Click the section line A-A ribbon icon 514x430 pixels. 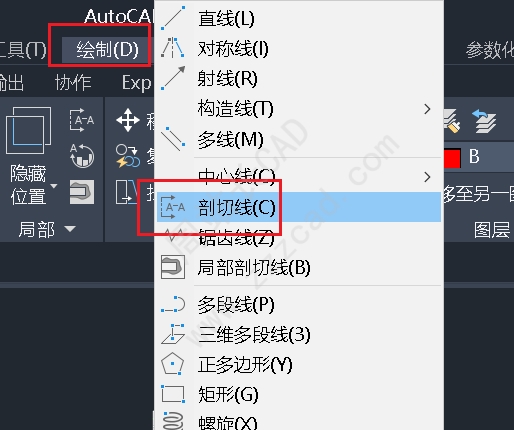[x=82, y=120]
